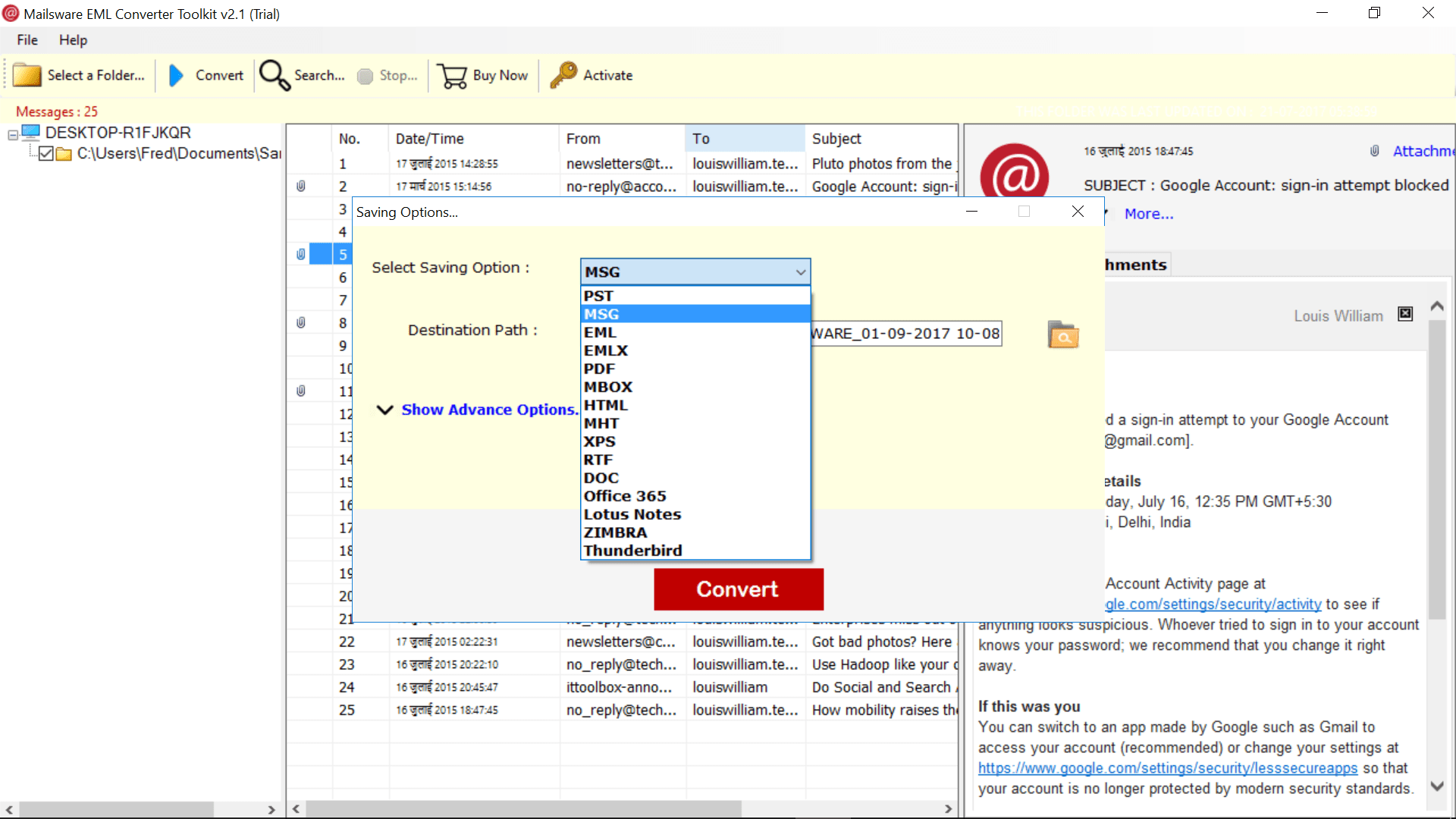Viewport: 1456px width, 819px height.
Task: Browse destination path with folder icon
Action: (x=1063, y=334)
